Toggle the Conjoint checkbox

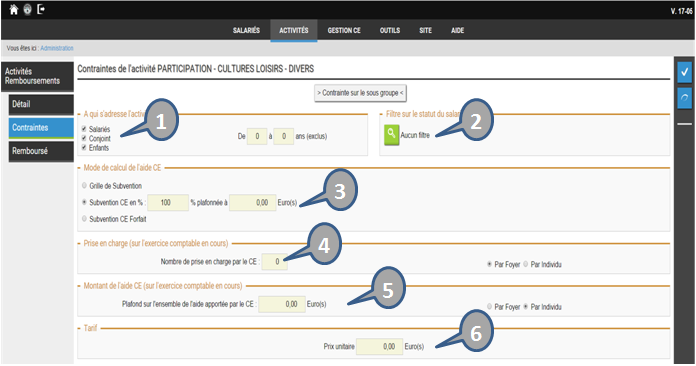point(84,138)
